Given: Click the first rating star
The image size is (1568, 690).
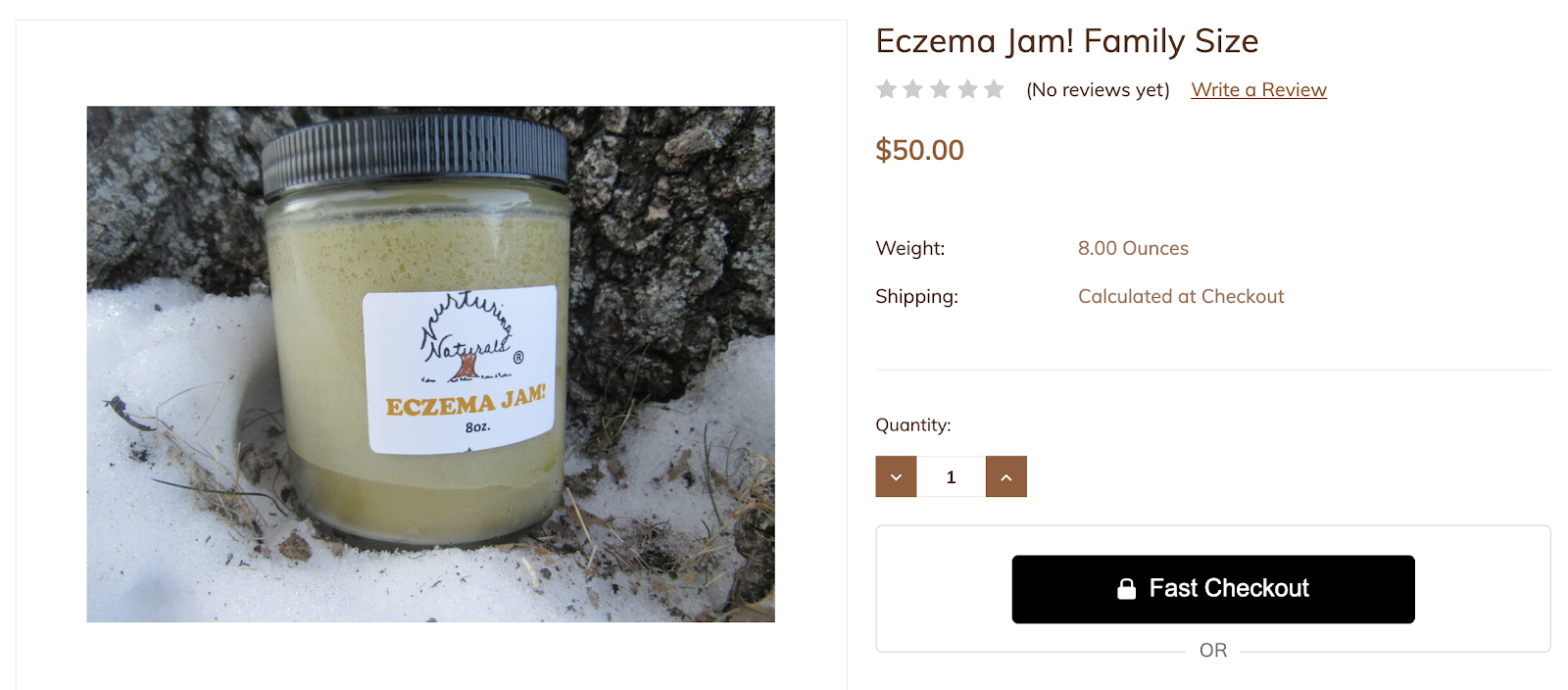Looking at the screenshot, I should tap(887, 89).
